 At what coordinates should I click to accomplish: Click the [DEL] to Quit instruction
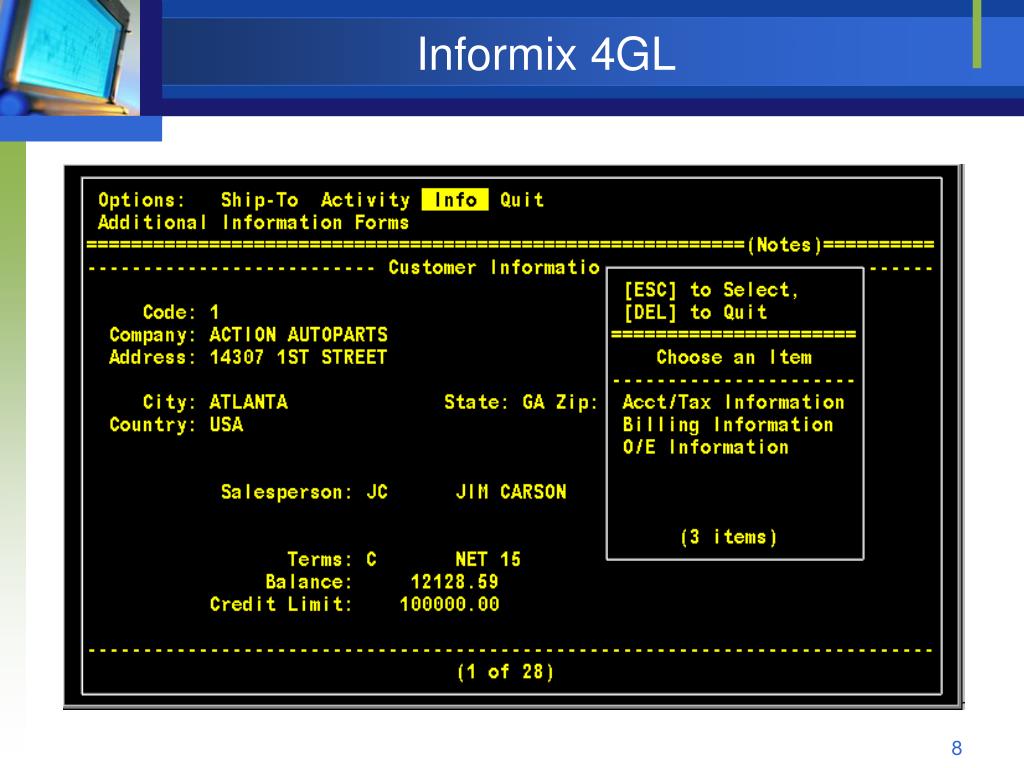695,312
